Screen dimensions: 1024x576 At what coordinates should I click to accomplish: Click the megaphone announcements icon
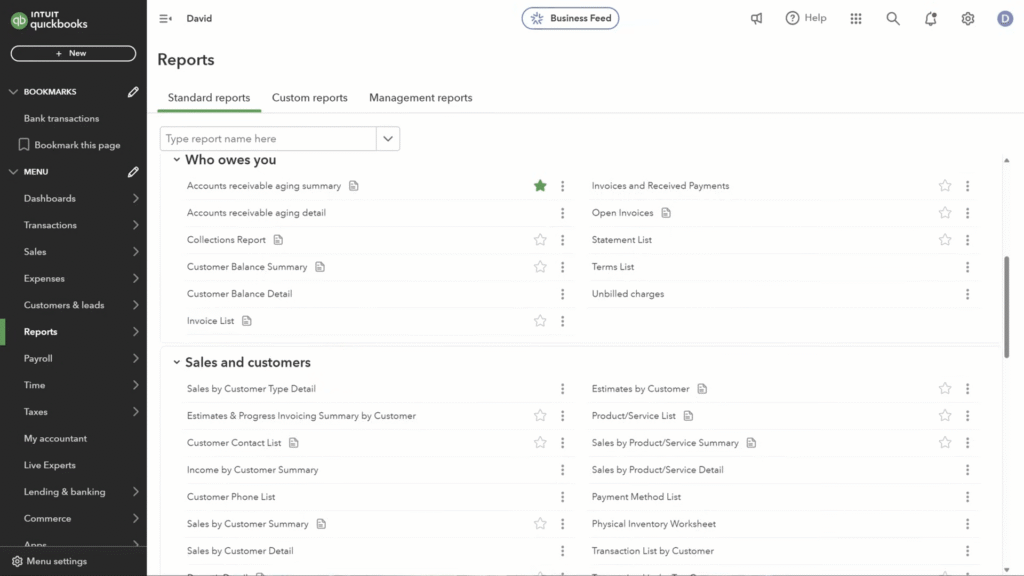[757, 19]
